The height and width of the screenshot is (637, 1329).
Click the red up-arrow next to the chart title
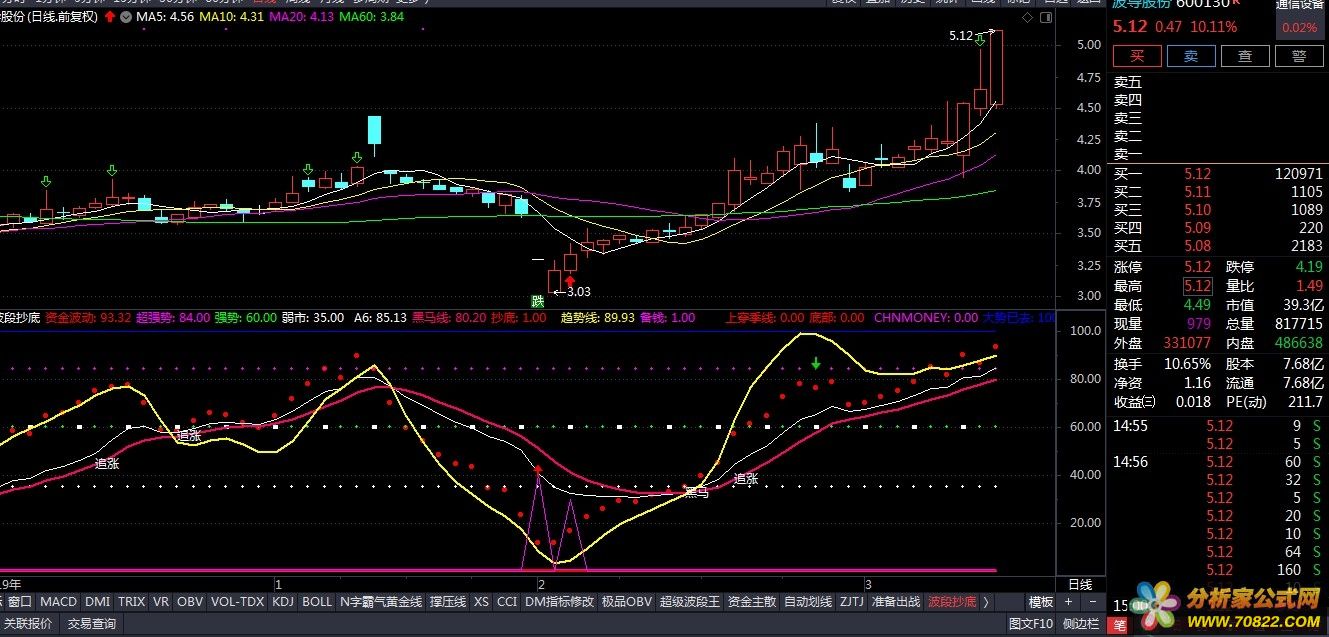[x=109, y=17]
